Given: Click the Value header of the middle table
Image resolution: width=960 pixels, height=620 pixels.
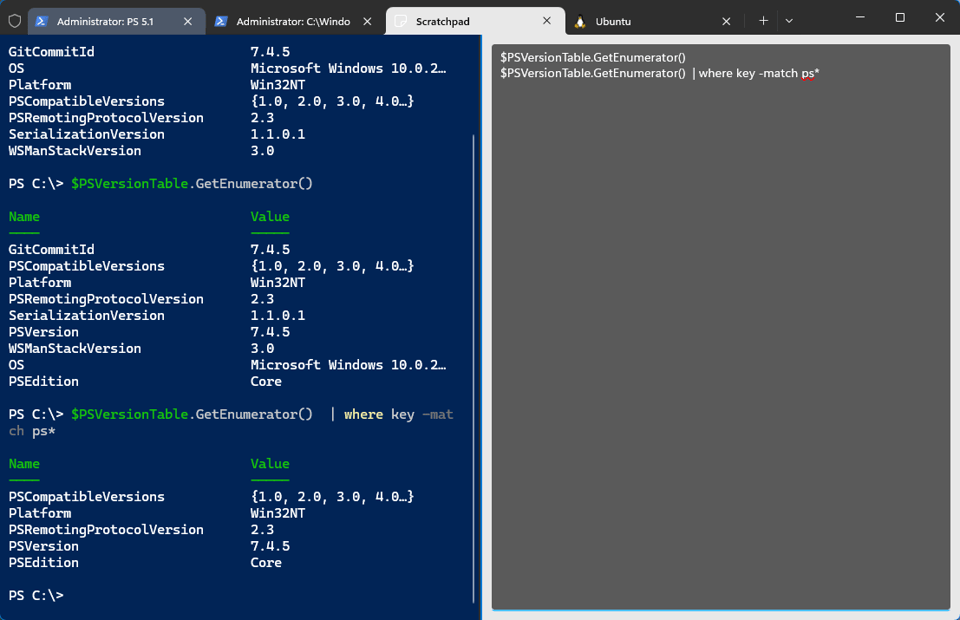Looking at the screenshot, I should pos(270,217).
